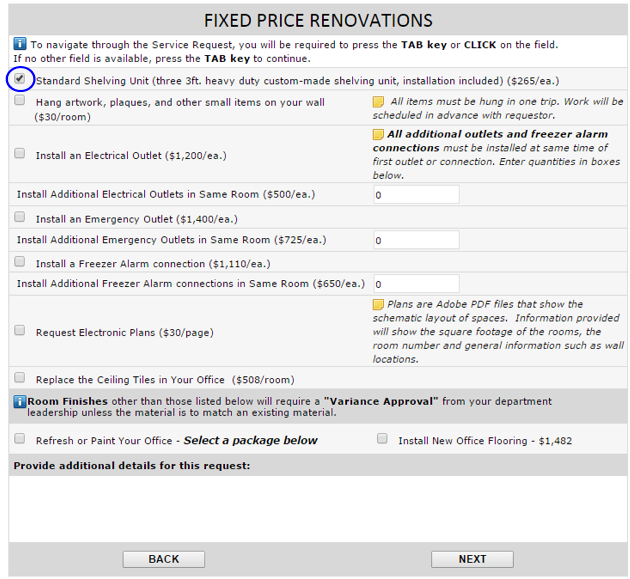This screenshot has height=579, width=630.
Task: Focus the Additional Emergency Outlets quantity box
Action: (x=416, y=240)
